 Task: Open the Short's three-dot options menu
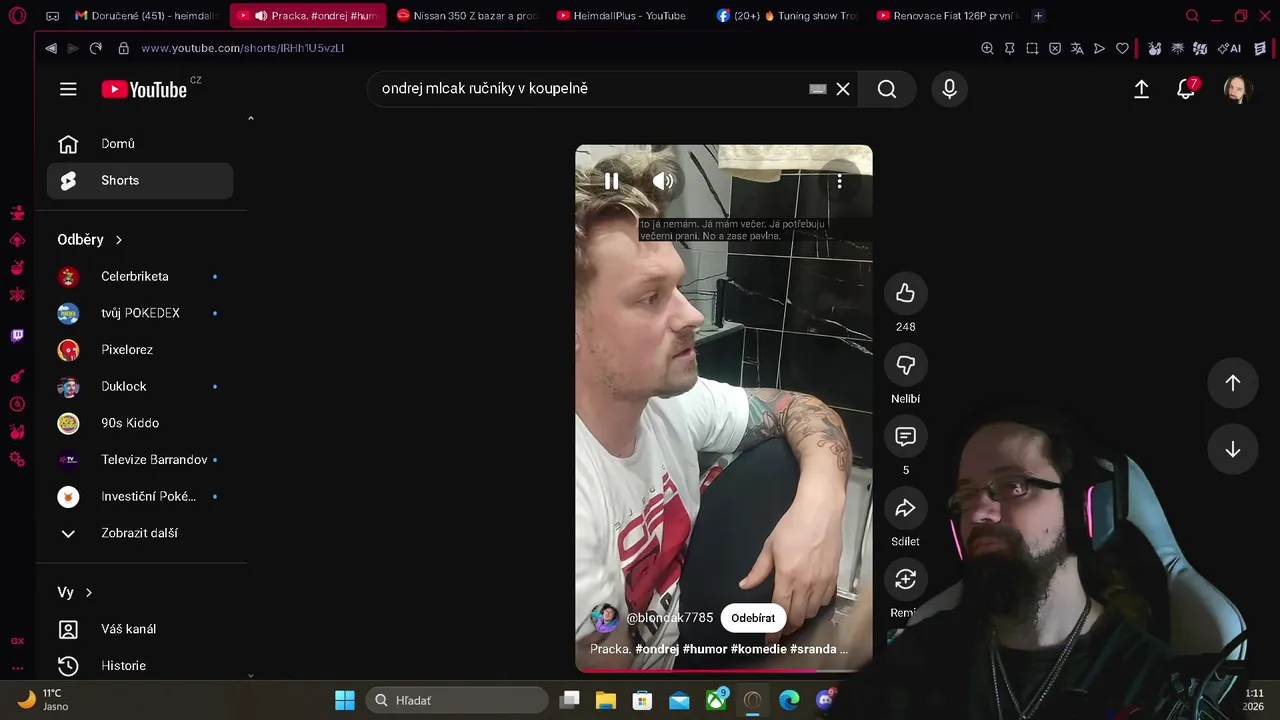click(x=839, y=181)
